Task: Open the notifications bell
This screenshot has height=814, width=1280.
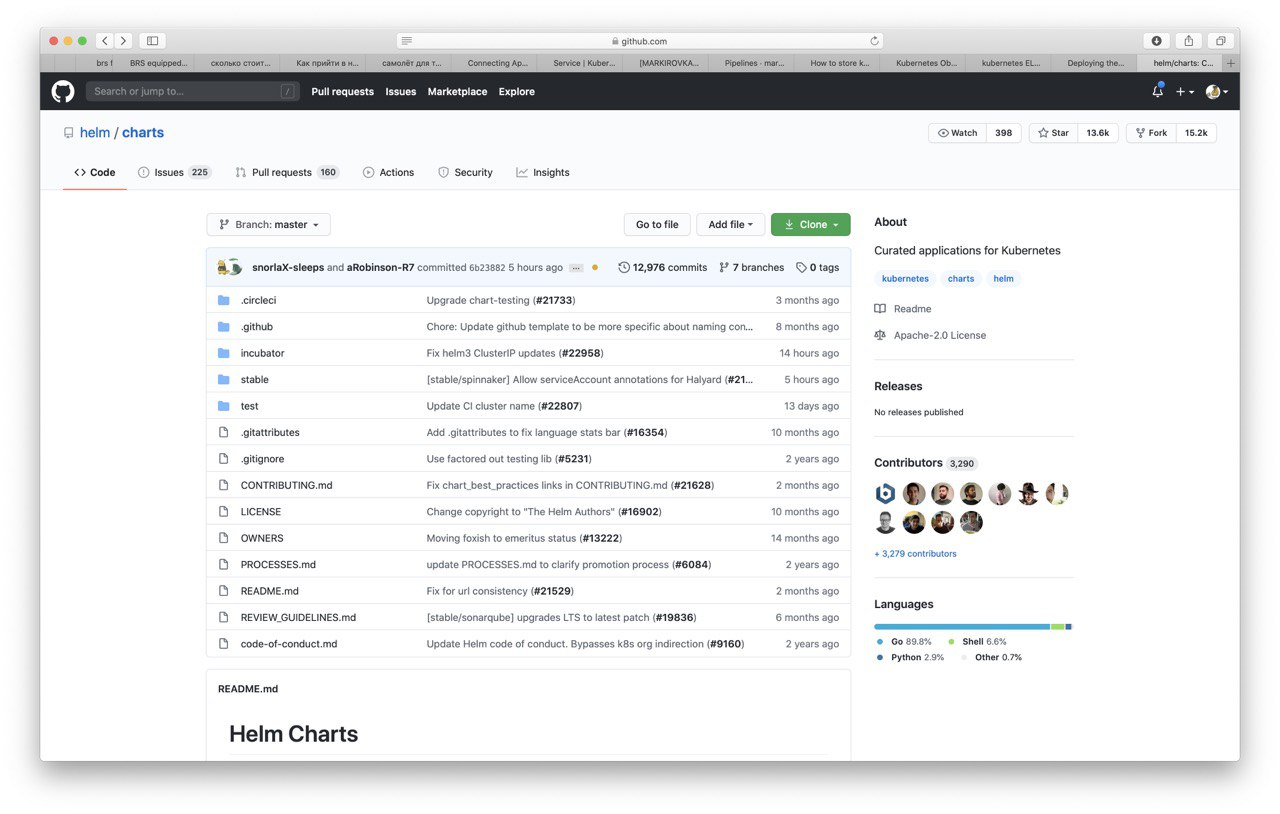Action: (x=1157, y=91)
